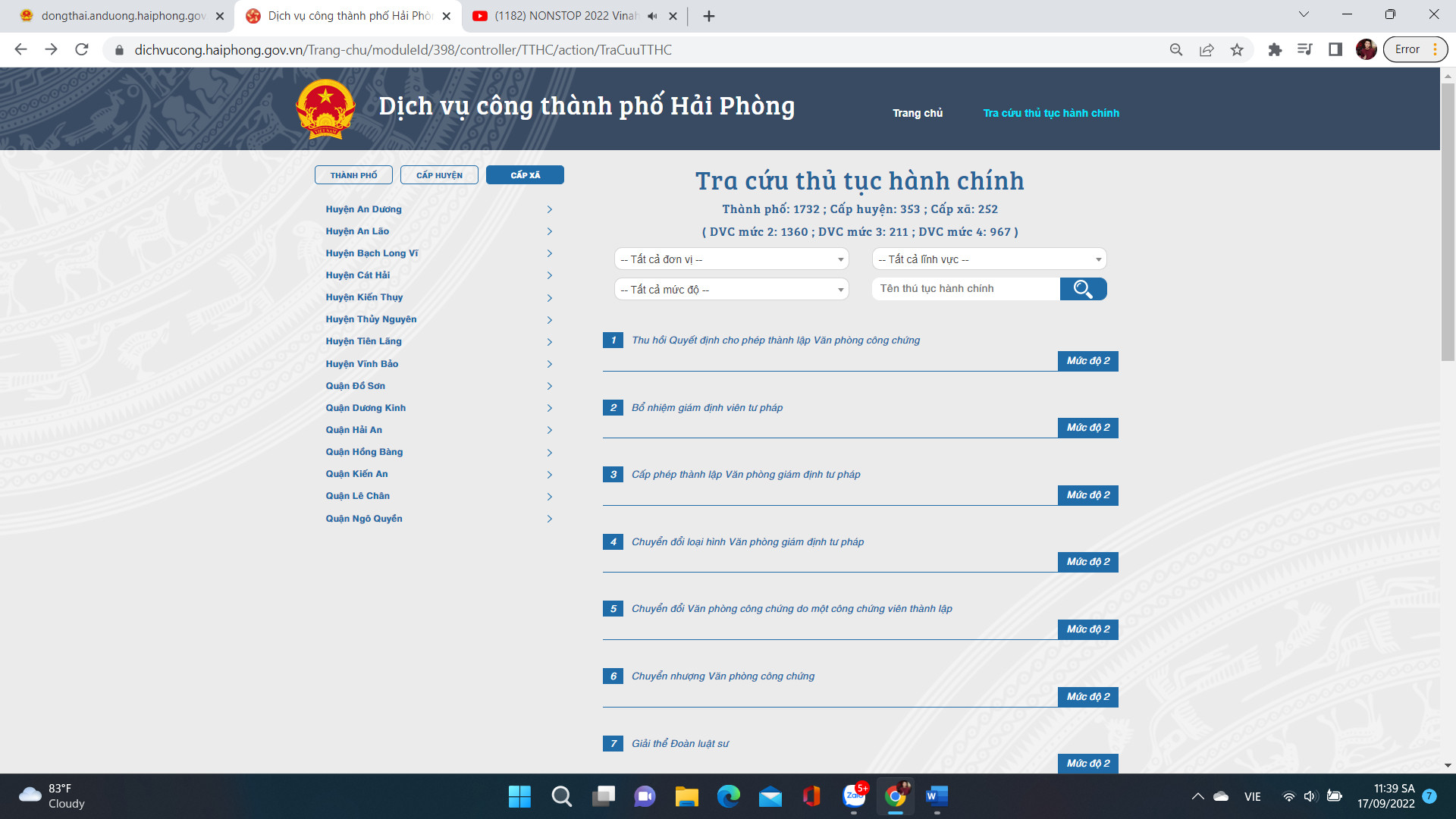
Task: Select Quận Hồng Bàng in list
Action: 364,452
